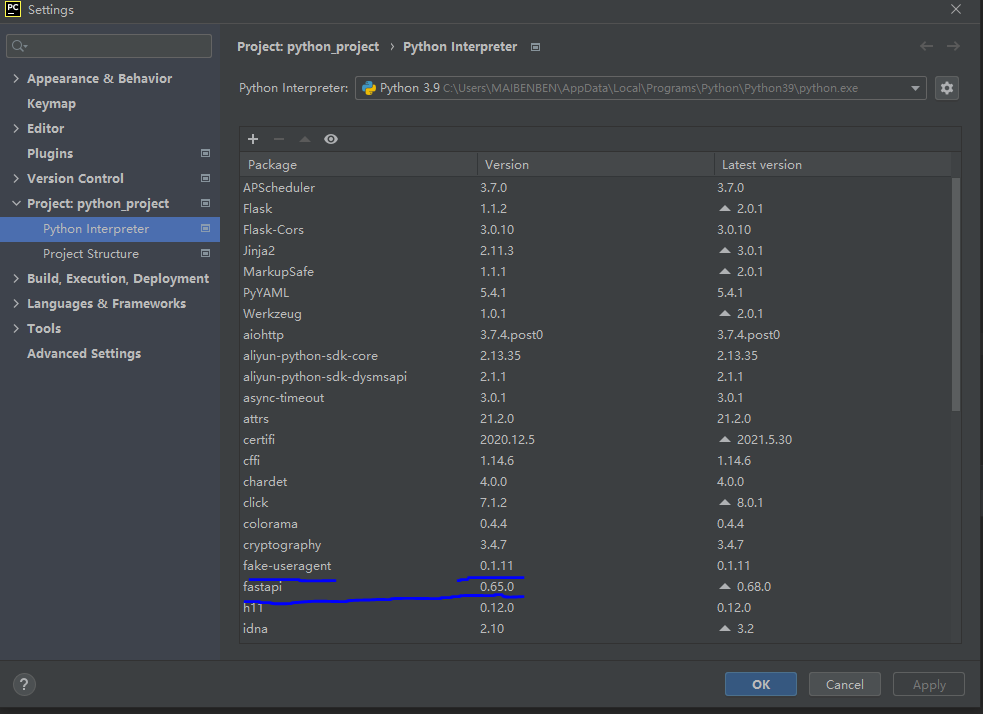Click project-level icon beside Project: python_project in sidebar
Image resolution: width=983 pixels, height=714 pixels.
point(205,203)
